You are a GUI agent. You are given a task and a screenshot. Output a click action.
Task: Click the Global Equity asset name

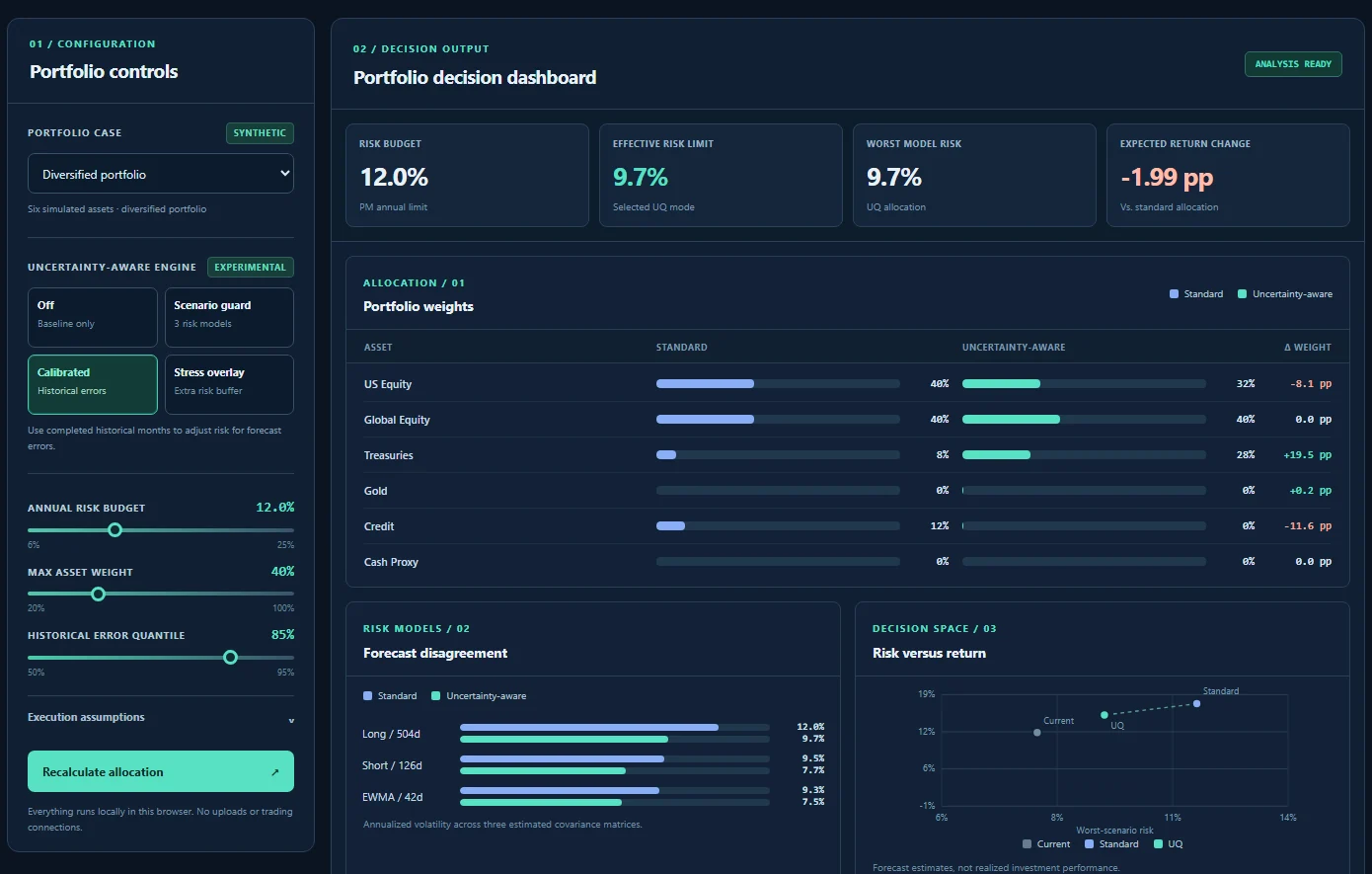[397, 420]
